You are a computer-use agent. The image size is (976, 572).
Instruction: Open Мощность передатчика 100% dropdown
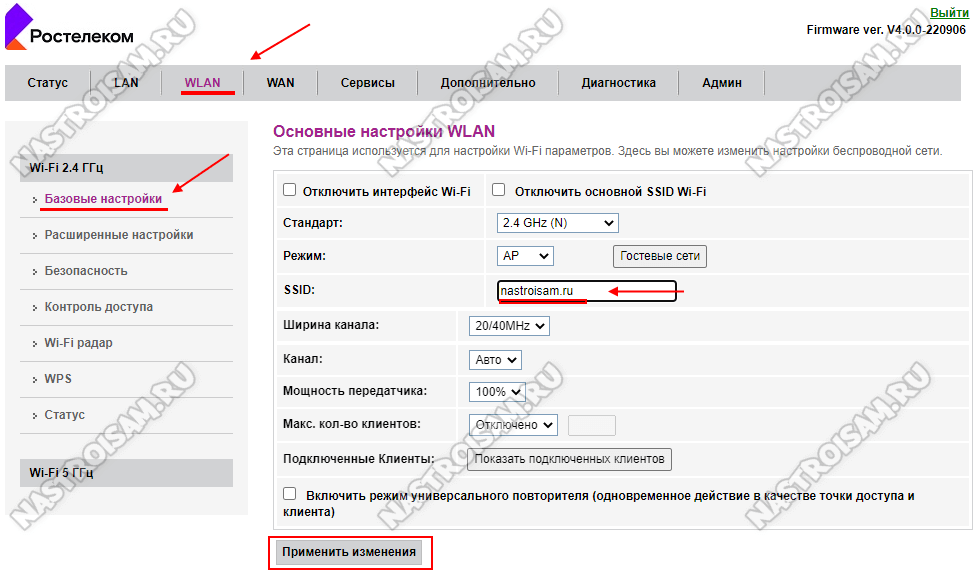[497, 391]
